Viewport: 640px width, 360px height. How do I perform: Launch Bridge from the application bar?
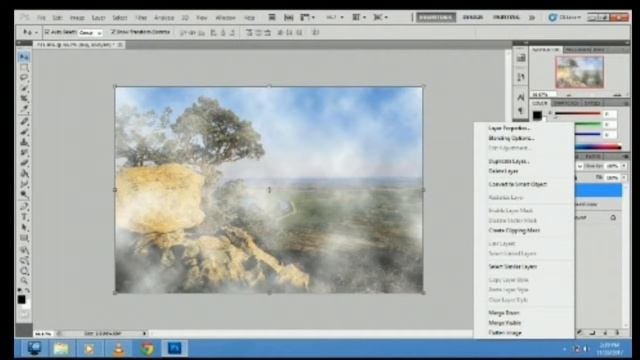click(271, 17)
